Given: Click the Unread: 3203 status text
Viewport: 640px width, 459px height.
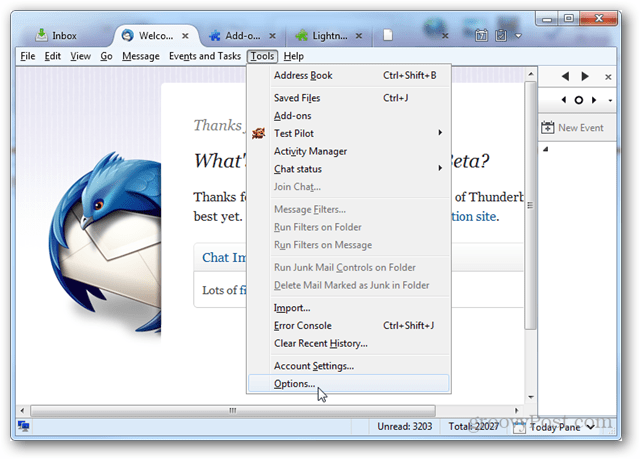Looking at the screenshot, I should pos(404,426).
